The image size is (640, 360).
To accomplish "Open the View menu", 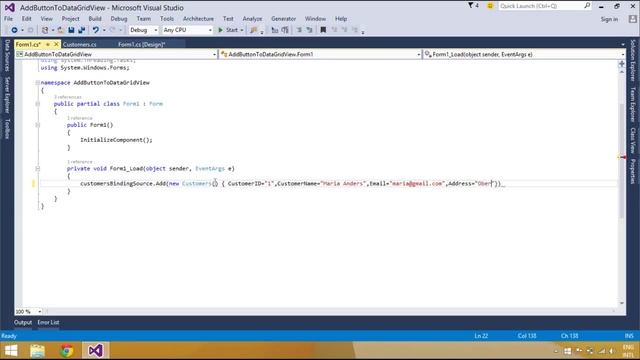I will (47, 19).
